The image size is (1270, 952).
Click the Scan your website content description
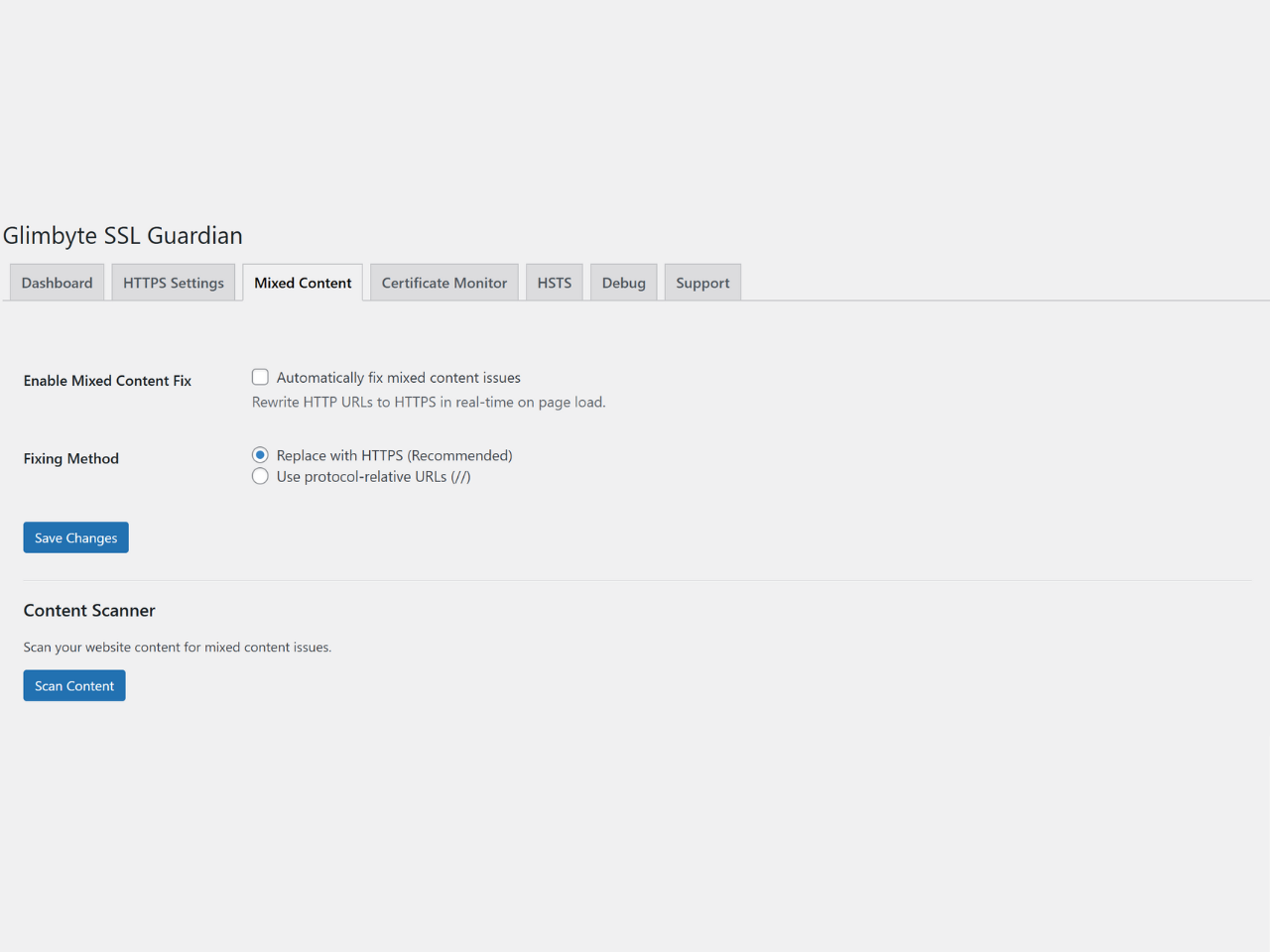tap(178, 648)
